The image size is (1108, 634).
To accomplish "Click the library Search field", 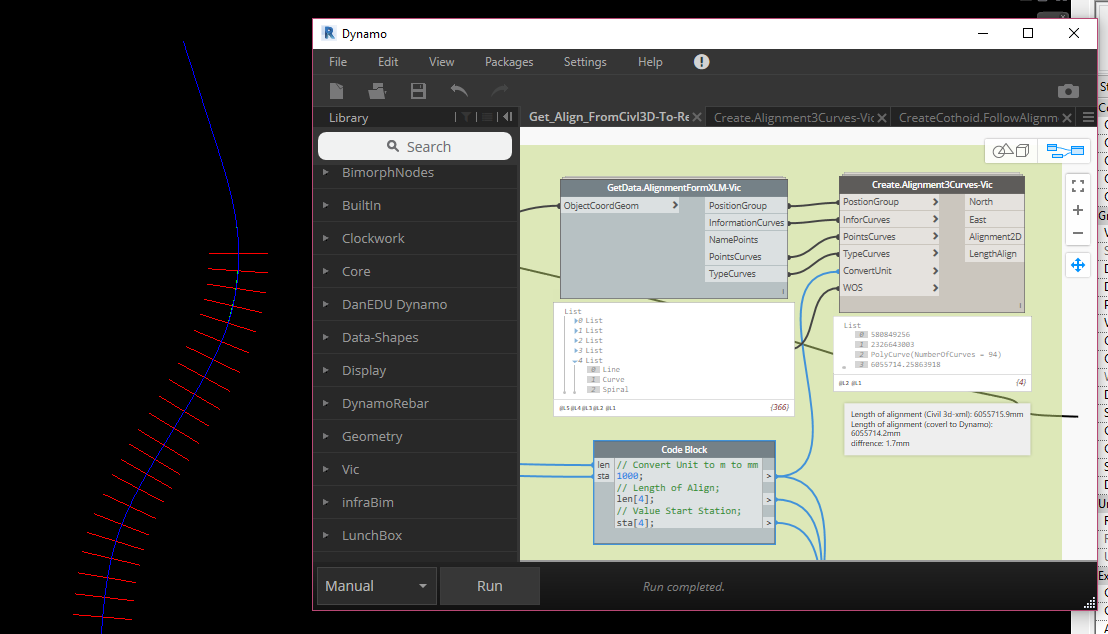I will point(415,146).
